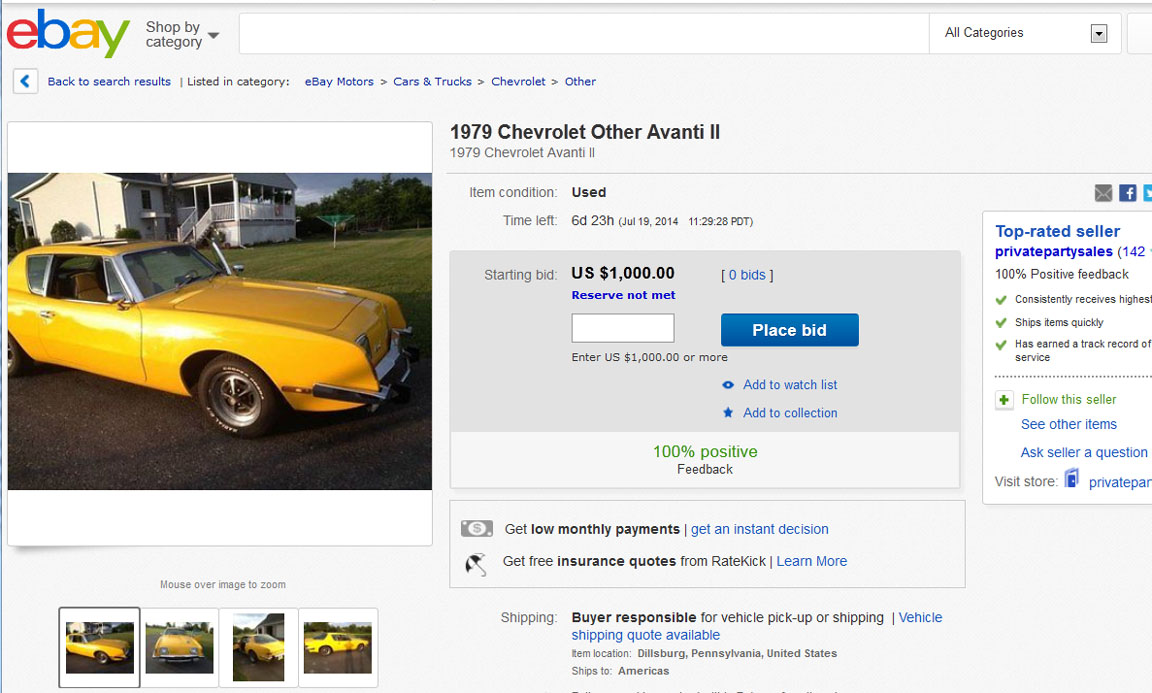Click the star icon for collection
This screenshot has height=693, width=1152.
(x=728, y=413)
